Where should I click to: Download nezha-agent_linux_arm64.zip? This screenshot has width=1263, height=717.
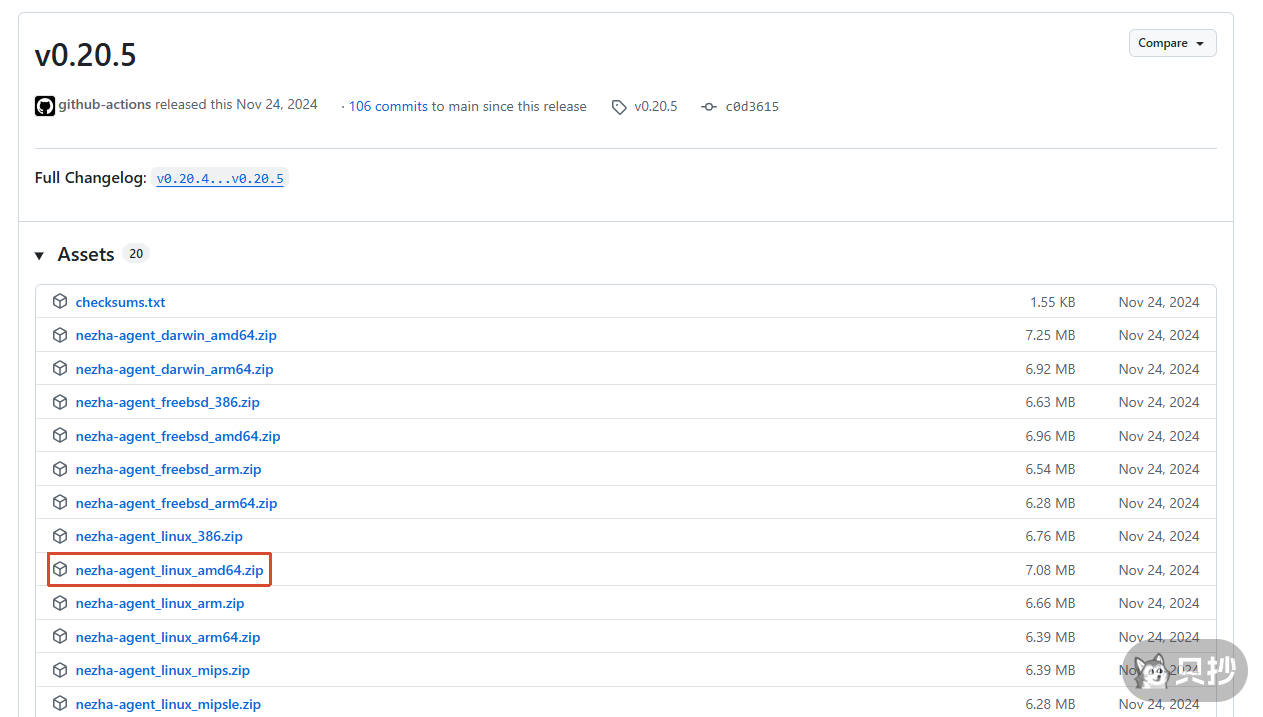pos(168,637)
